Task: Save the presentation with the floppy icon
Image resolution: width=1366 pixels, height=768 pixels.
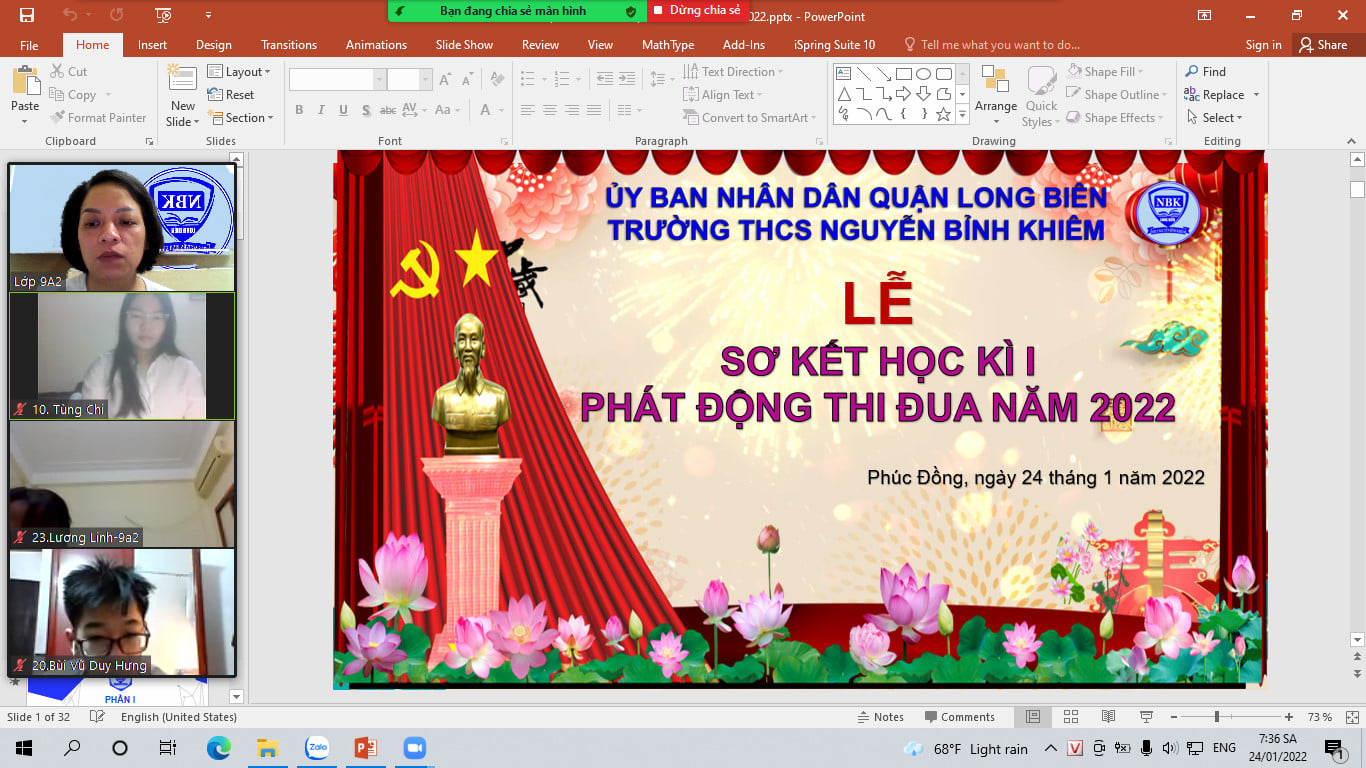Action: coord(27,15)
